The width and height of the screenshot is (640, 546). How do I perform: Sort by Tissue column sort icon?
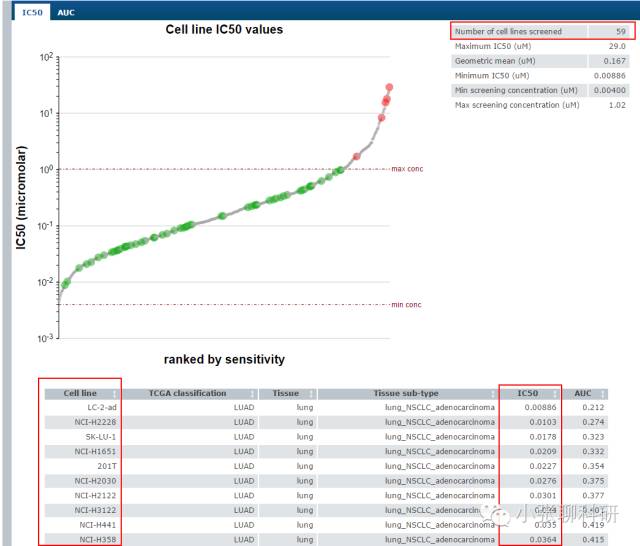click(311, 394)
